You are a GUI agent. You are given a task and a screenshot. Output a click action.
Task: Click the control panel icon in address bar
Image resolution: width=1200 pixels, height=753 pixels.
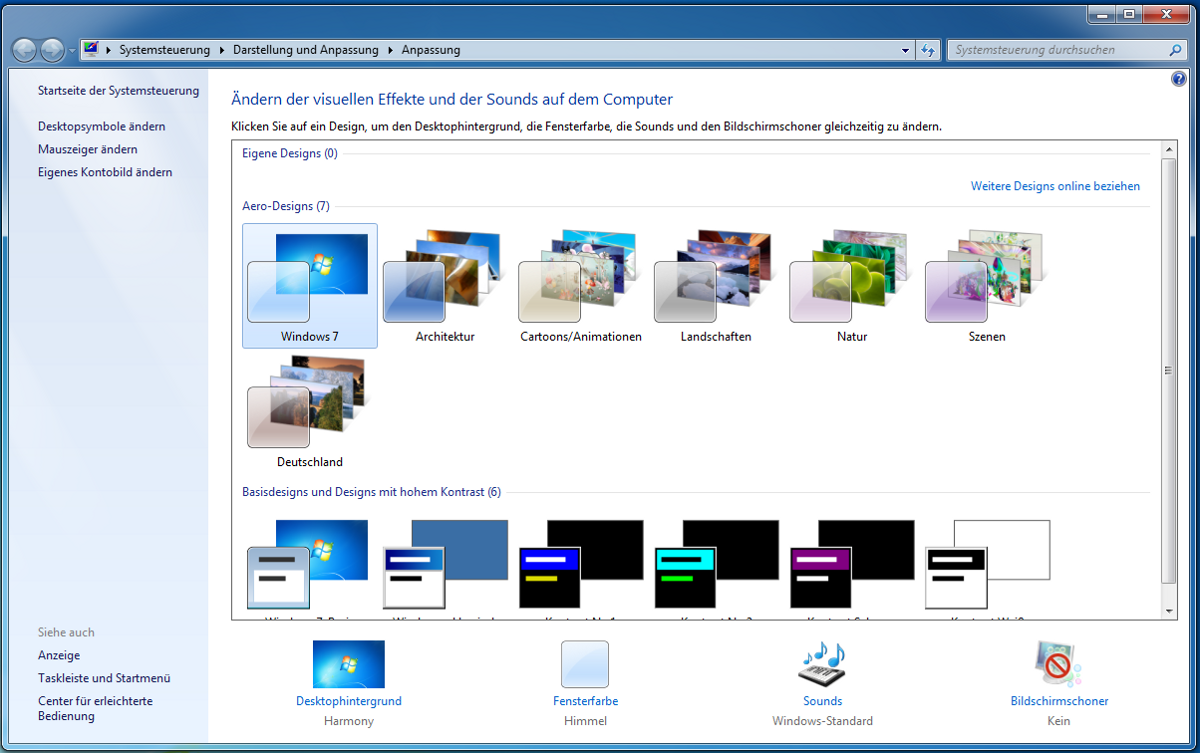(x=92, y=49)
